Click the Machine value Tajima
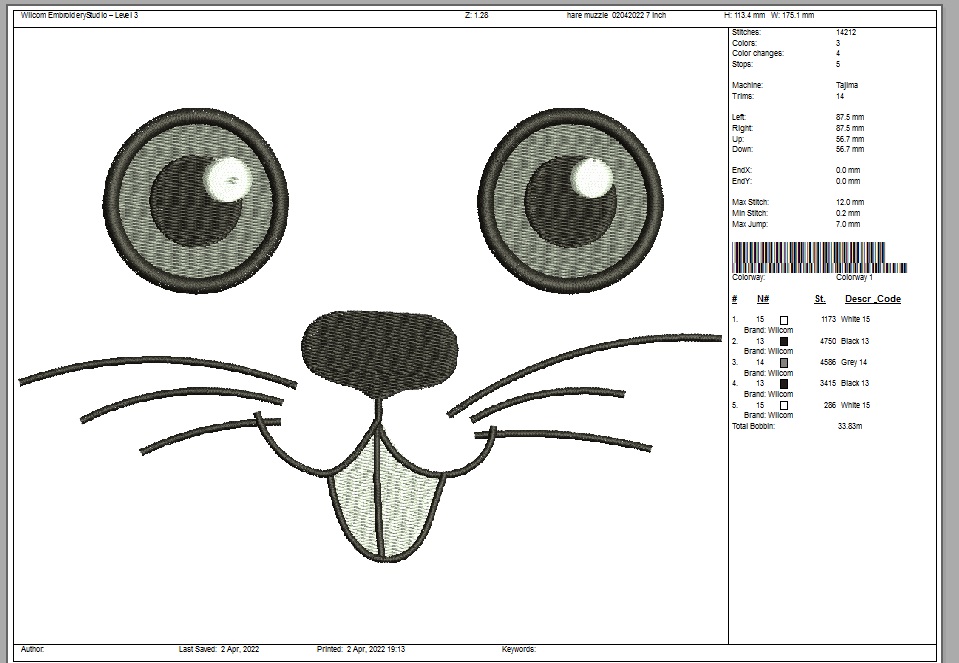 point(846,86)
